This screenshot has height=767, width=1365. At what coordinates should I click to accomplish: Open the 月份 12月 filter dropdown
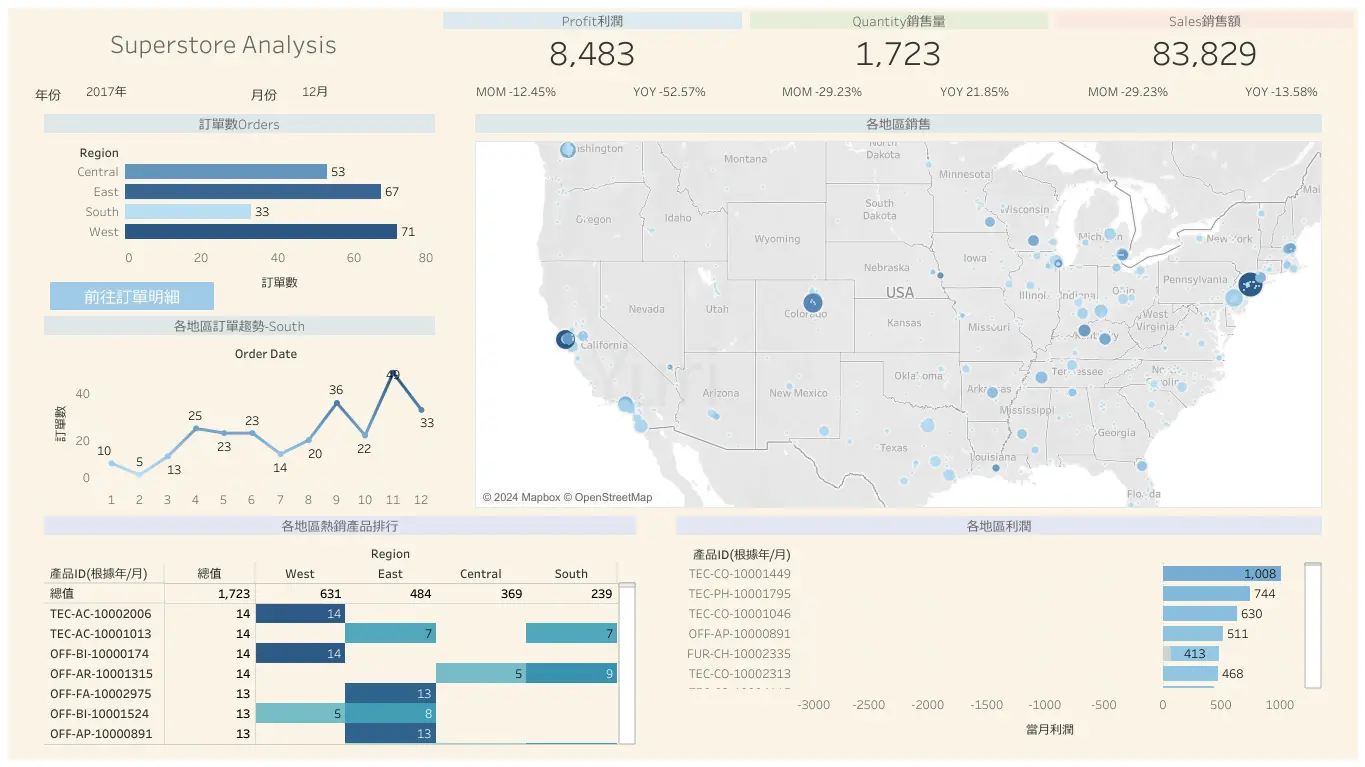tap(315, 92)
